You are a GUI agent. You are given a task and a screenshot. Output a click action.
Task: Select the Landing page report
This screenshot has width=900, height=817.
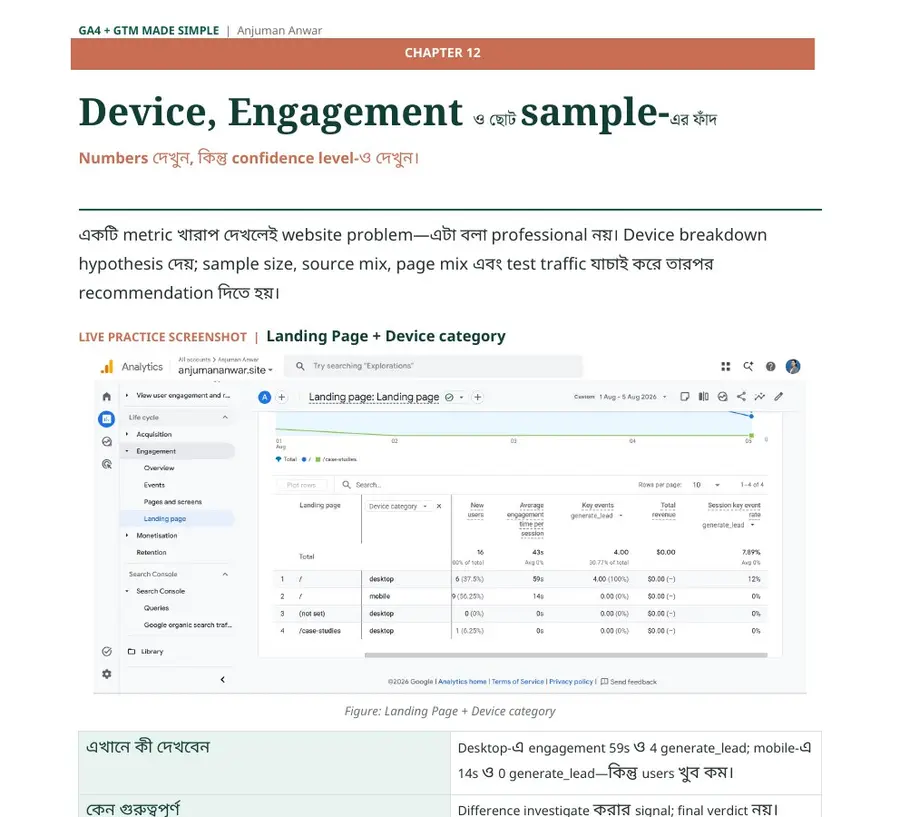click(165, 519)
